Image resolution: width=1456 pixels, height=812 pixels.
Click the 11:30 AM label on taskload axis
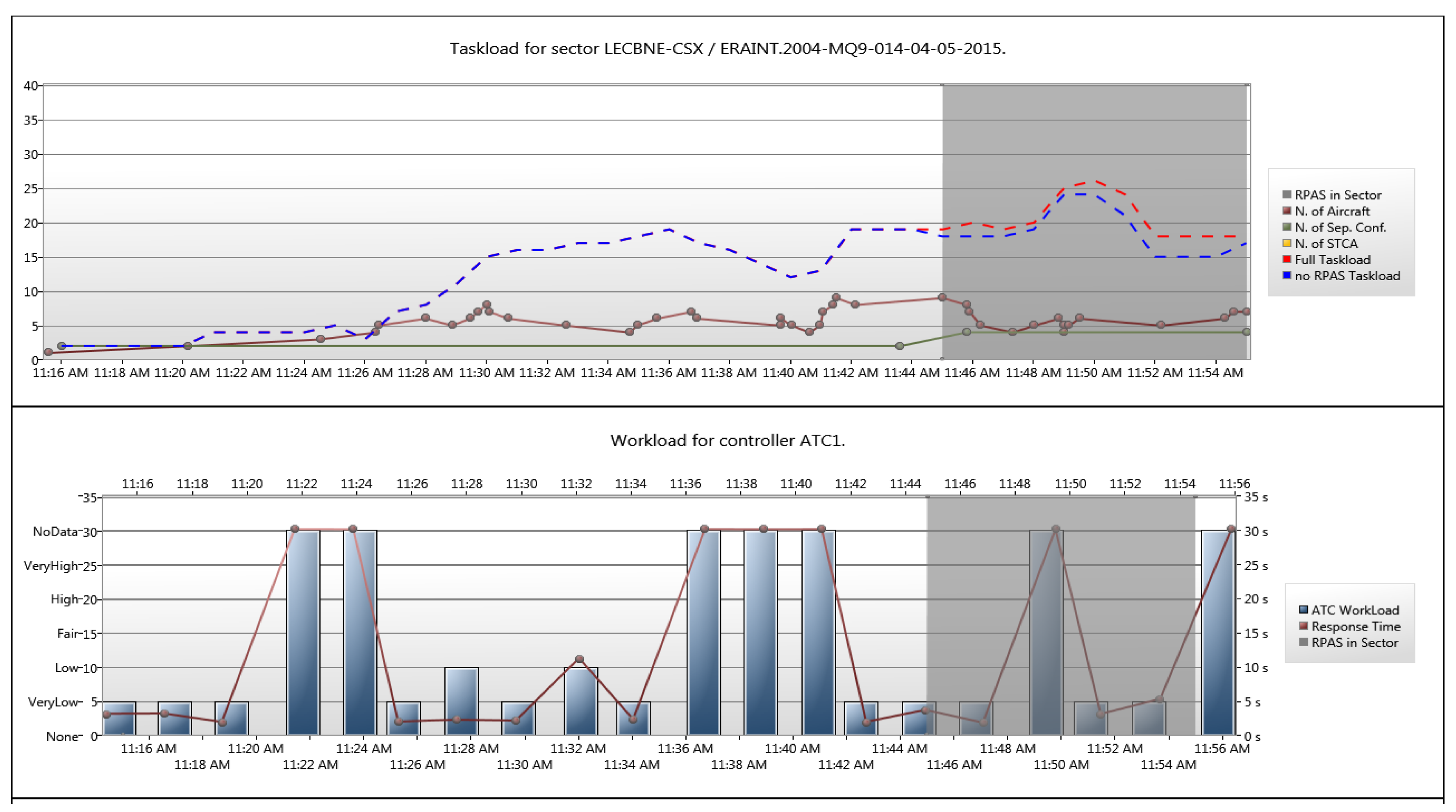[x=486, y=373]
